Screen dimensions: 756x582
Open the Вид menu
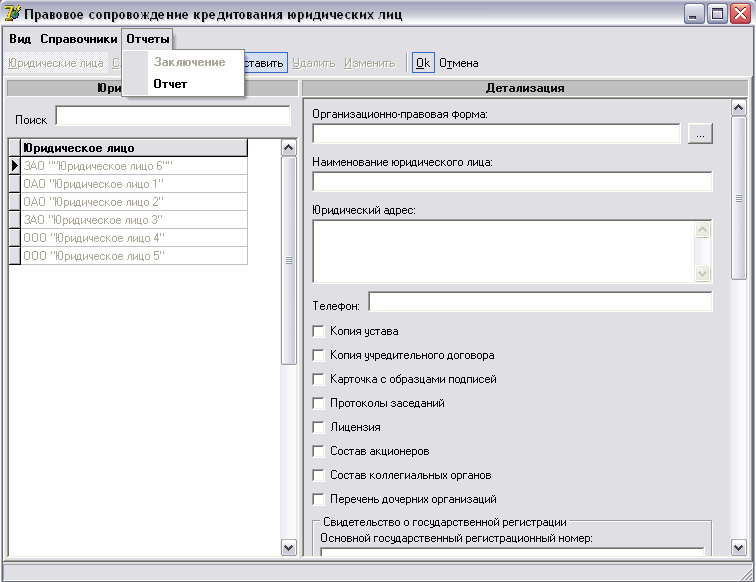point(20,39)
